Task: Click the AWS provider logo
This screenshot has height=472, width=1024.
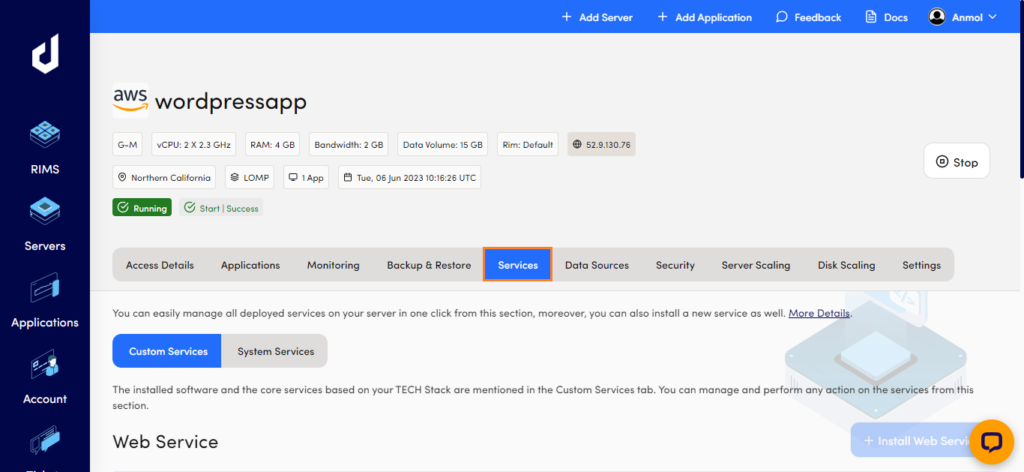Action: [131, 101]
